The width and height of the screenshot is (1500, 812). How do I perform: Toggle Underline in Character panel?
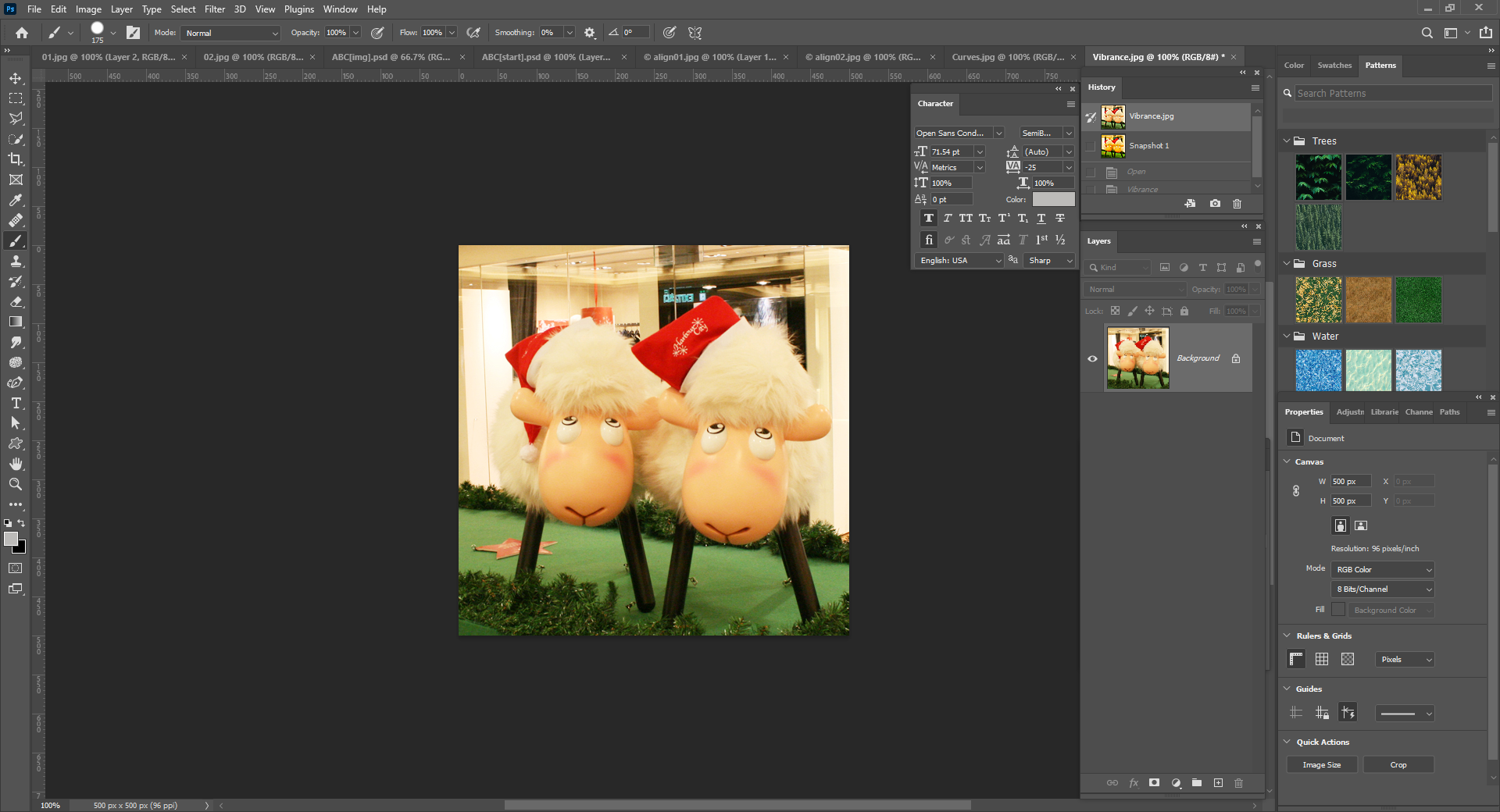click(1041, 219)
